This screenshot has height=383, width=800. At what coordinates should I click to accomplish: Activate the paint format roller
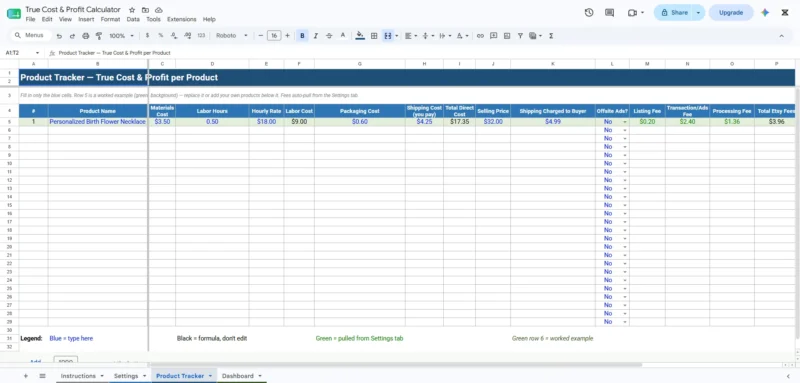[x=99, y=36]
